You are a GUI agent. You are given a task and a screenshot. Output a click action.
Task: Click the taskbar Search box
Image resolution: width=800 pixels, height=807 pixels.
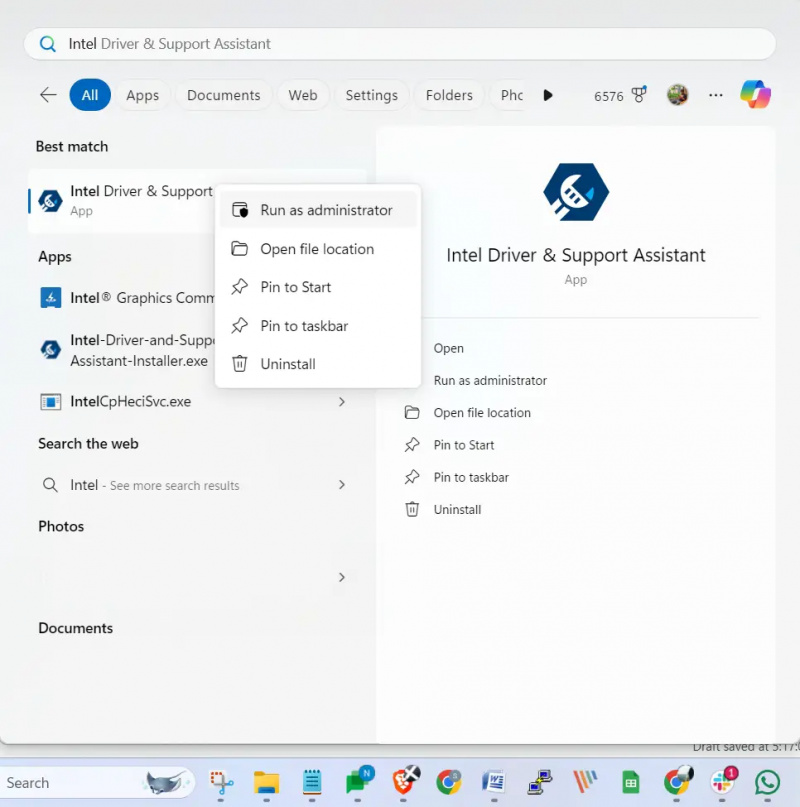(98, 782)
